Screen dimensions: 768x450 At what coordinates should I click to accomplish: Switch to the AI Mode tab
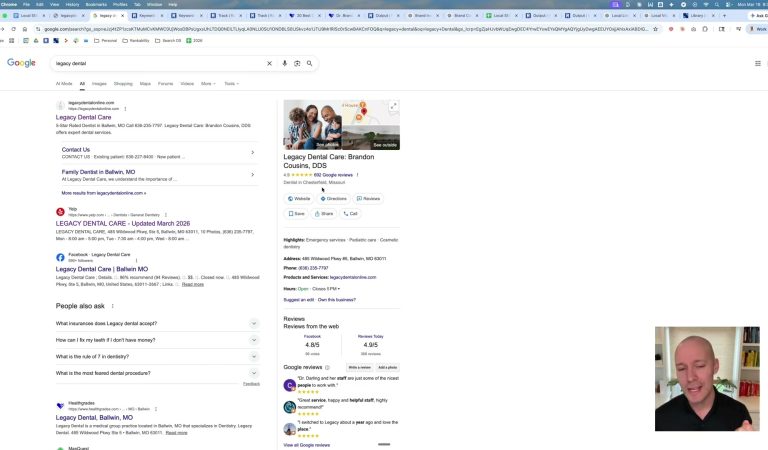pyautogui.click(x=64, y=84)
